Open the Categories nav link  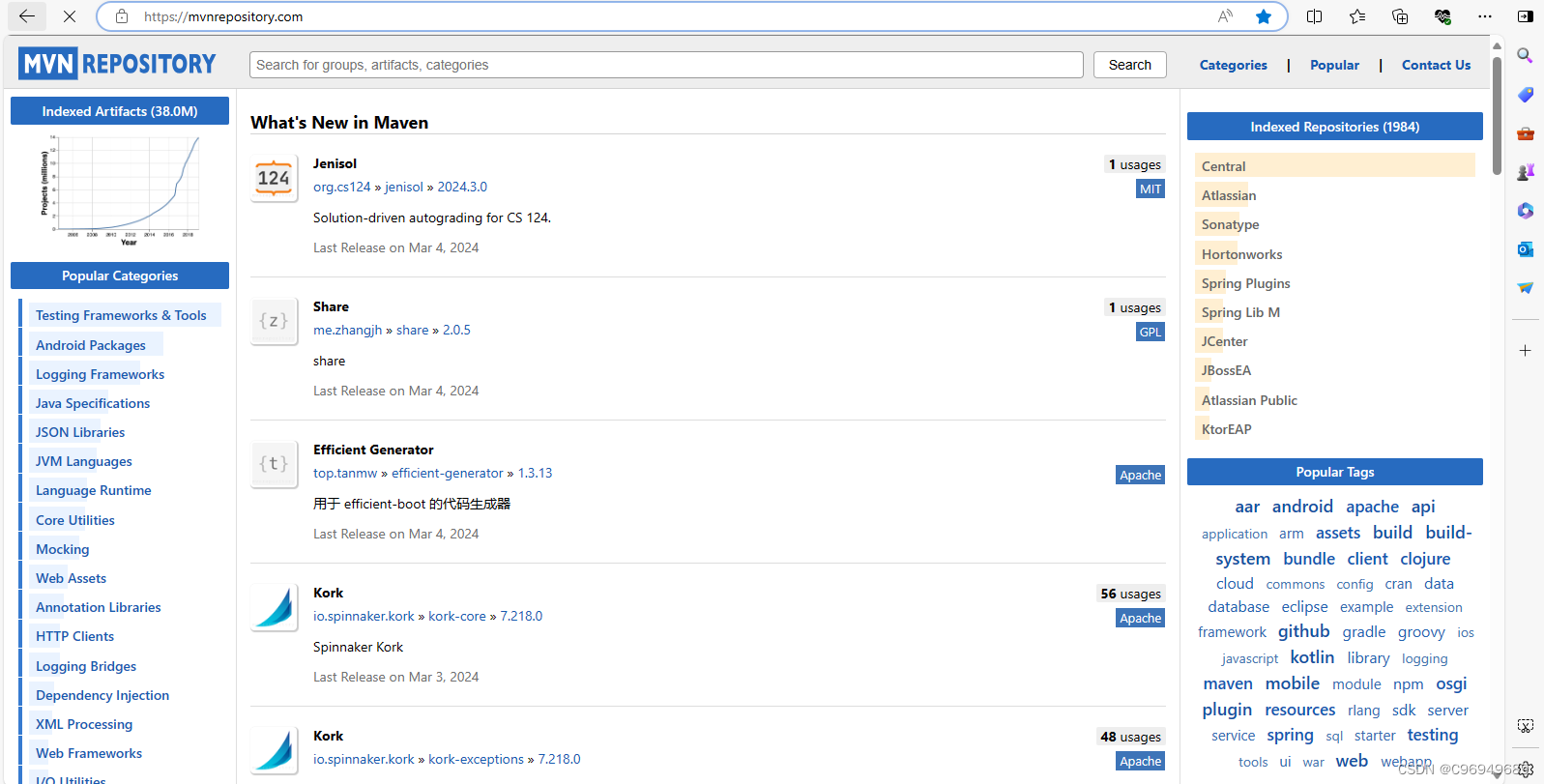[1233, 65]
